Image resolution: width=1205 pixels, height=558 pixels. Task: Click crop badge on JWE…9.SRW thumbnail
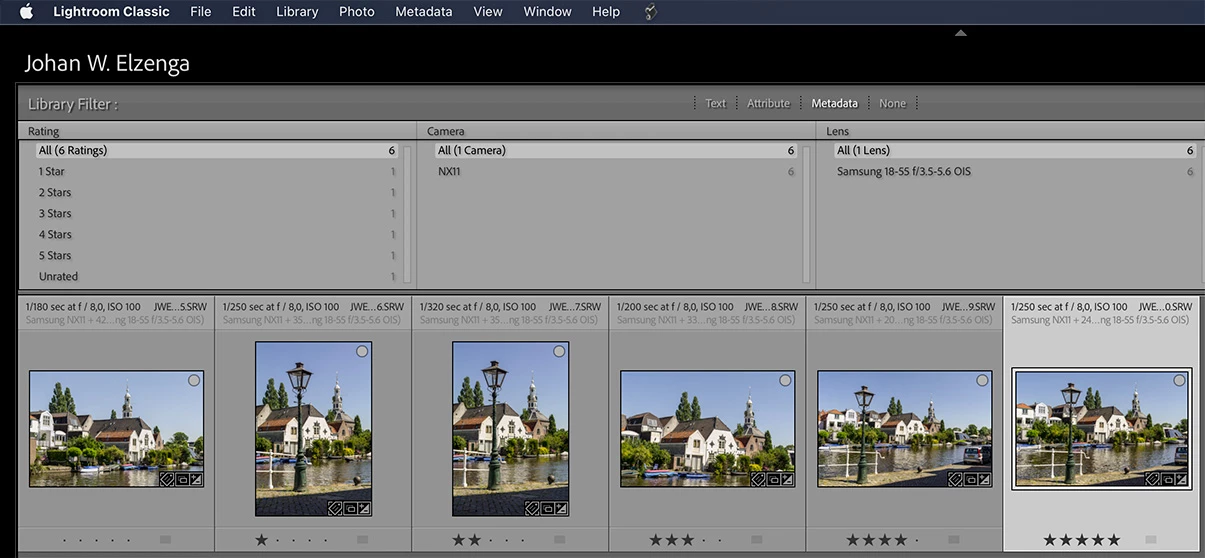970,479
